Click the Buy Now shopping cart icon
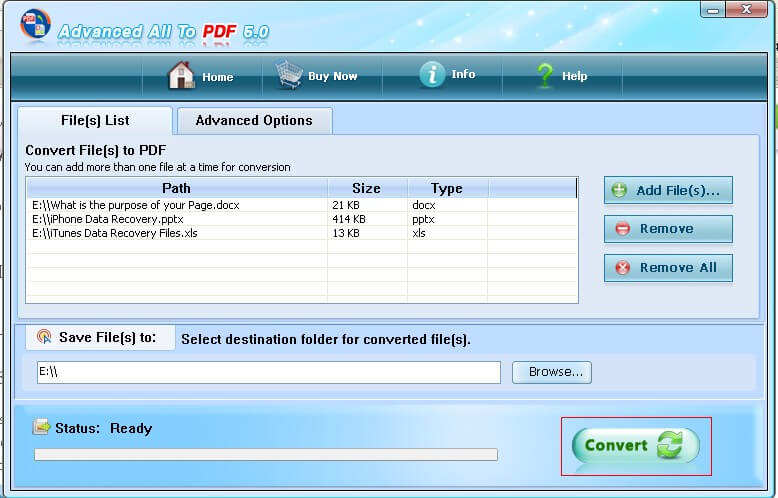 289,75
